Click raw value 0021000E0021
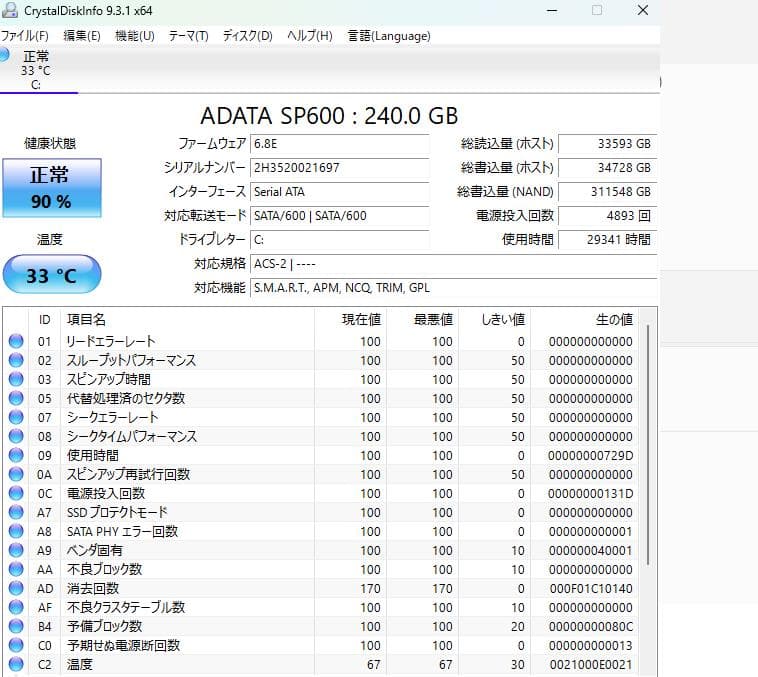 (591, 664)
